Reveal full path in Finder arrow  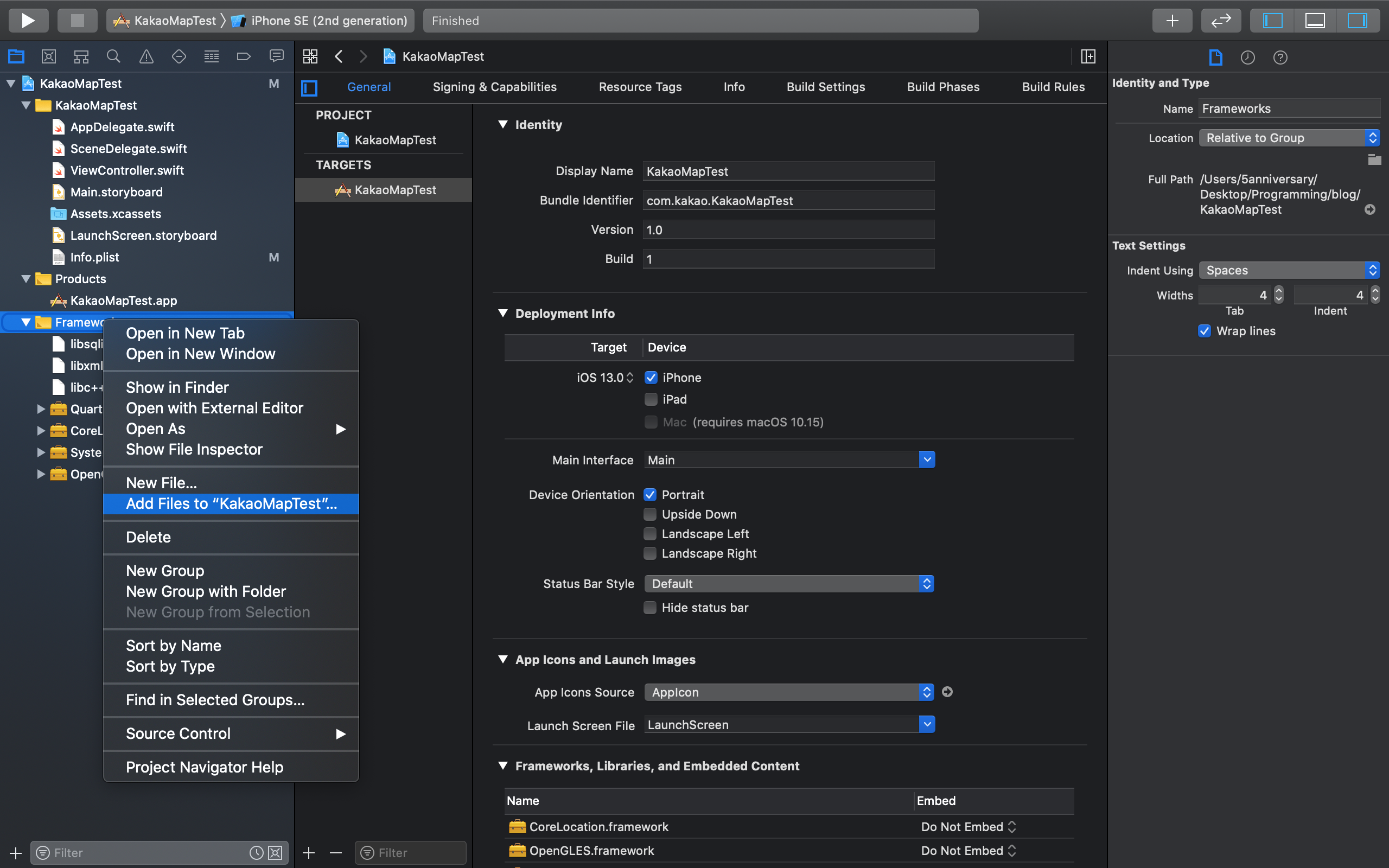(x=1370, y=209)
